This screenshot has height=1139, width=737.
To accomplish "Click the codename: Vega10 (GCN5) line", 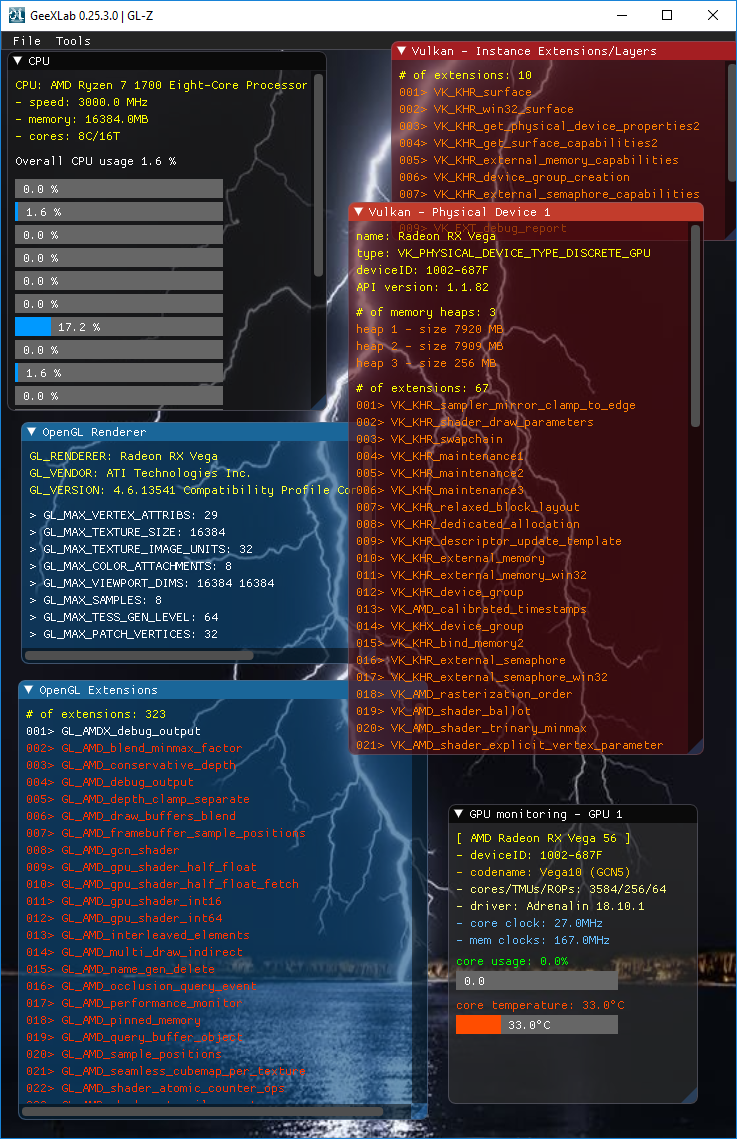I will [x=543, y=872].
